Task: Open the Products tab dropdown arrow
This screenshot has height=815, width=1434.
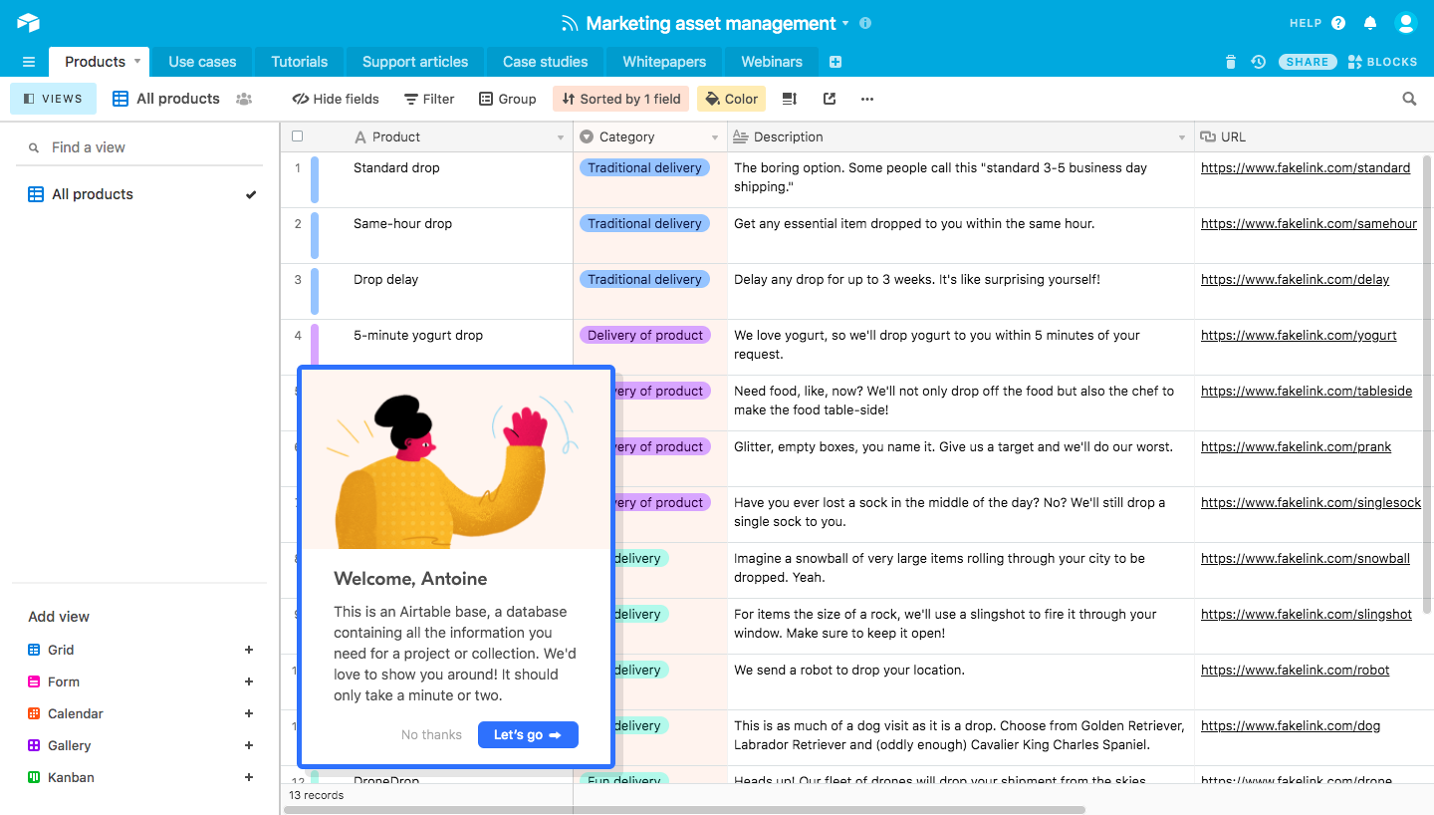Action: tap(138, 62)
